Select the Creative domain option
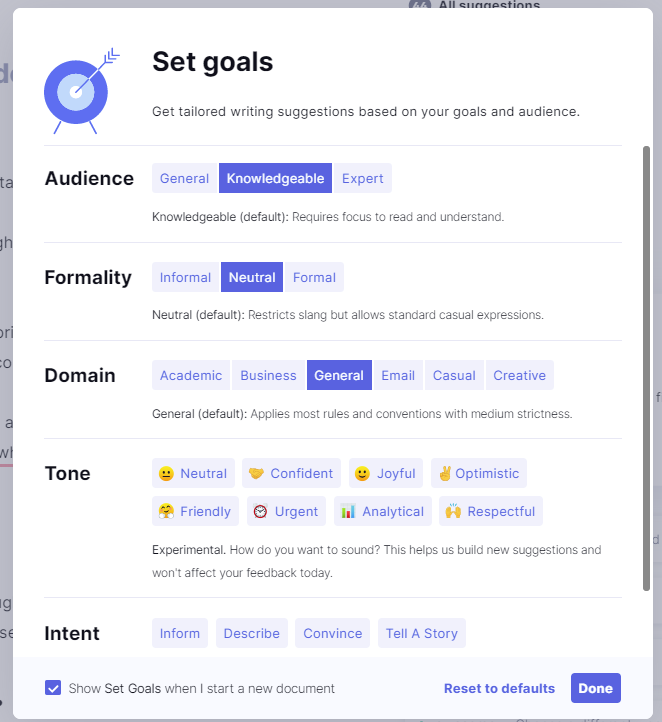The image size is (662, 722). 520,375
